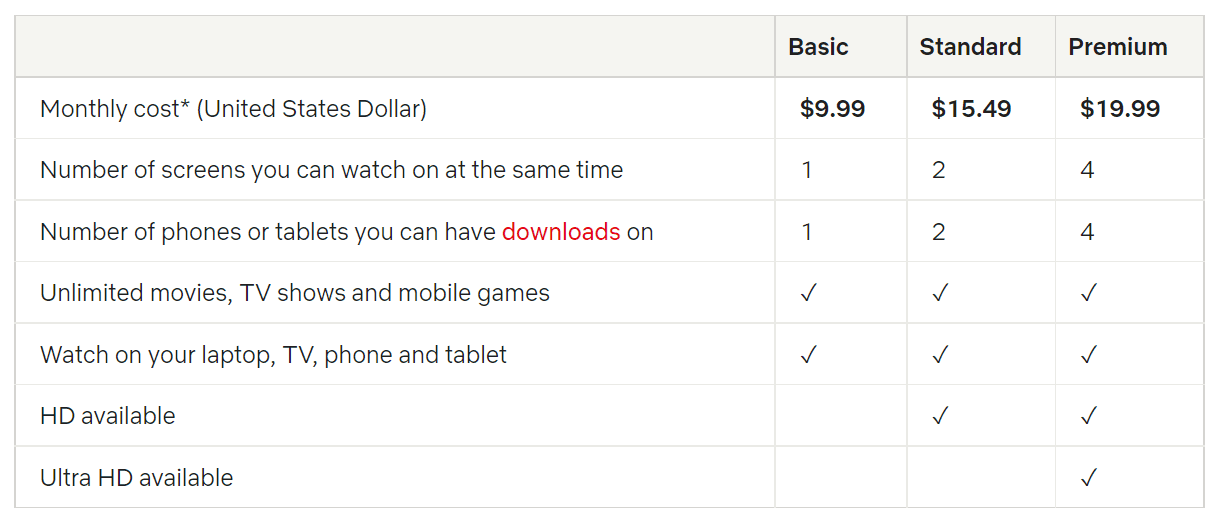Click the Ultra HD Premium checkmark
1226x526 pixels.
click(1089, 478)
